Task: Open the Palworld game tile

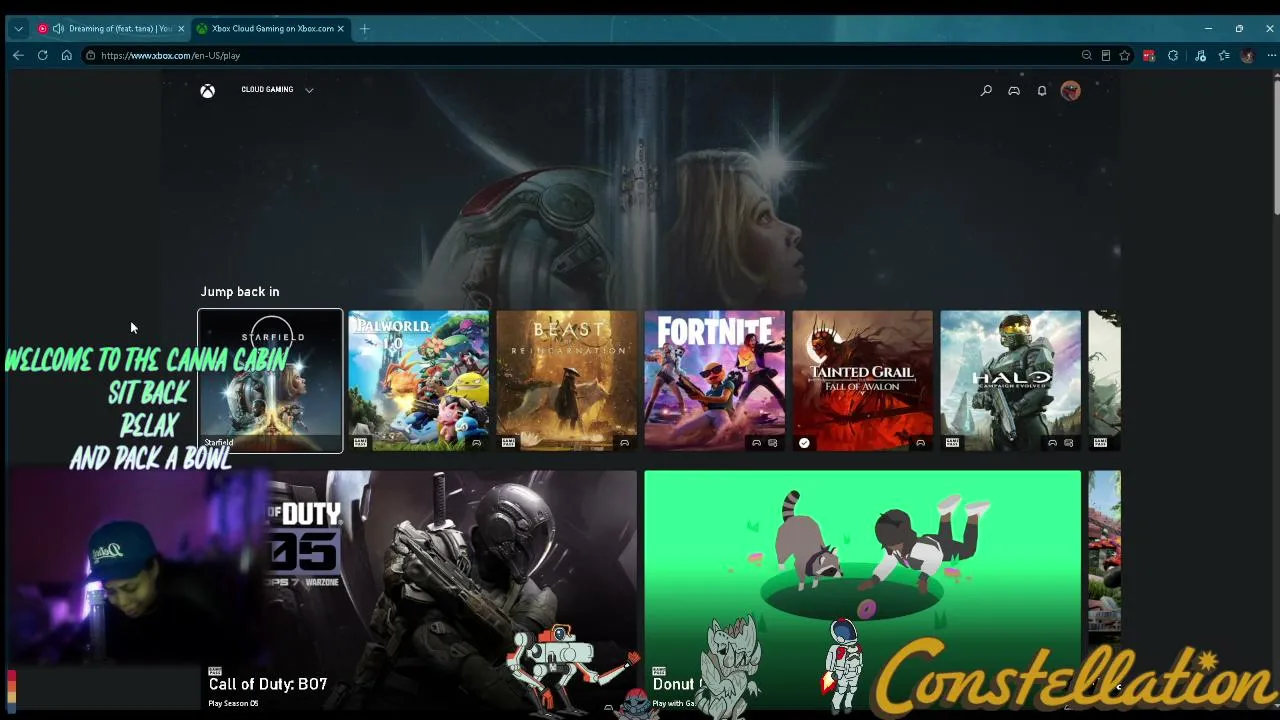Action: [x=419, y=381]
